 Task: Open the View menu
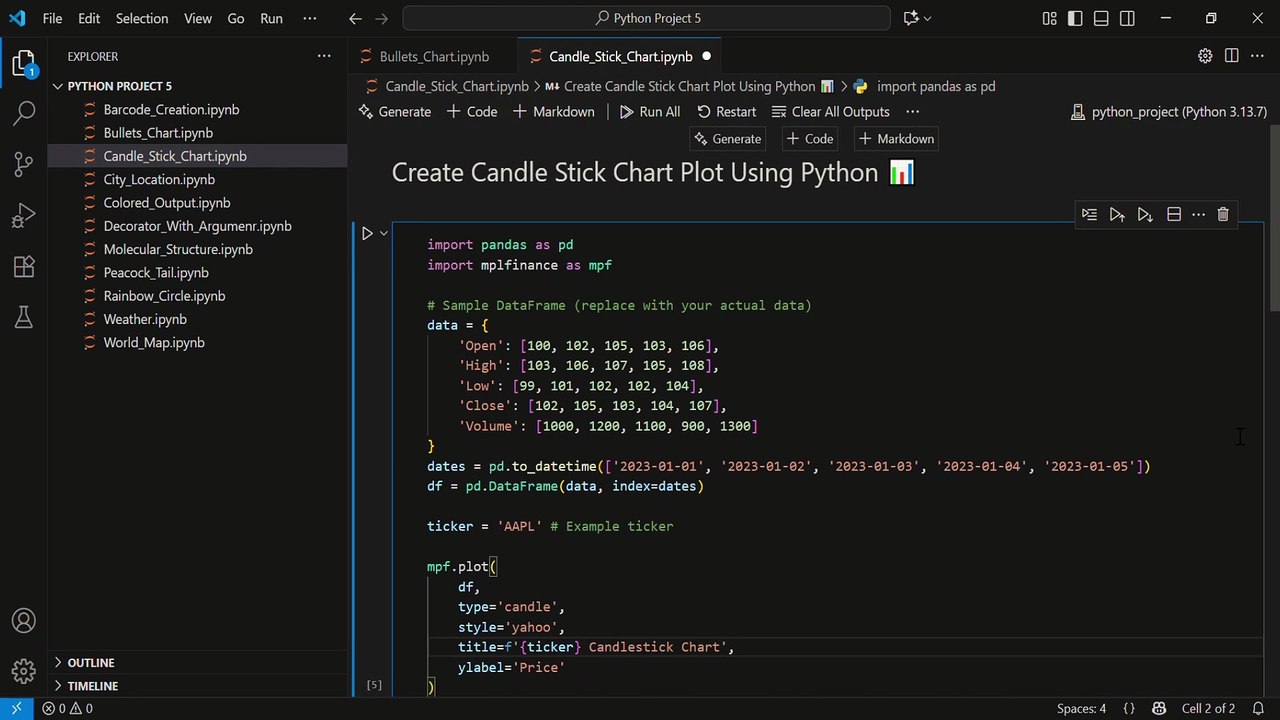(x=198, y=18)
